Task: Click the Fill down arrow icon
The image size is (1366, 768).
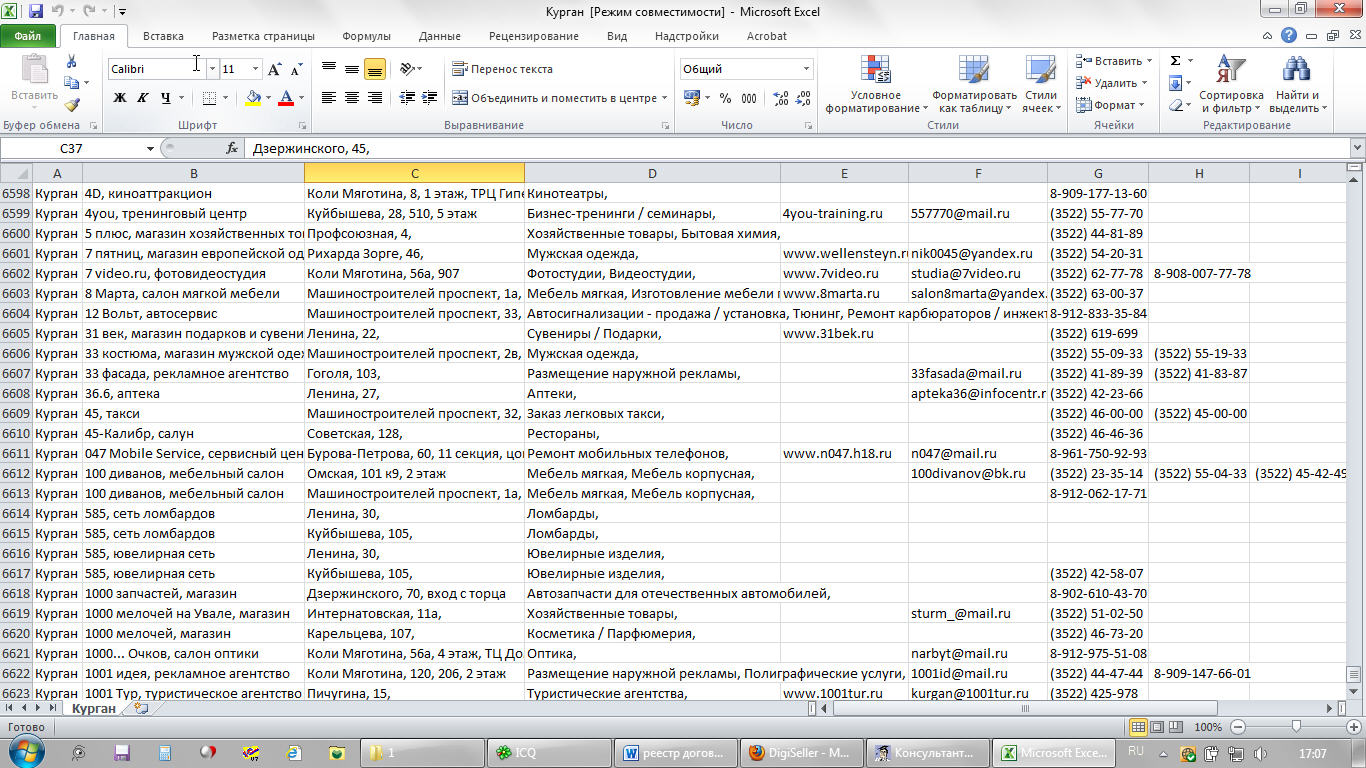Action: (x=1176, y=83)
